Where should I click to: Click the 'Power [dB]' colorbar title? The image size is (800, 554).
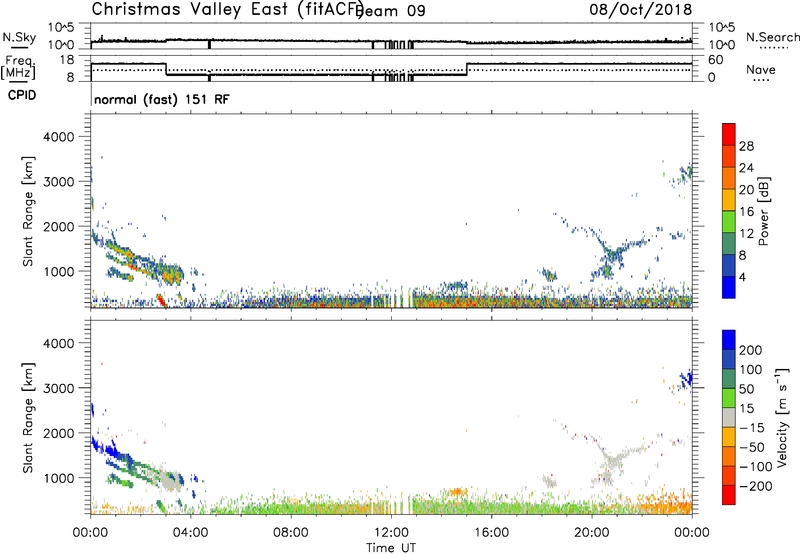(763, 211)
